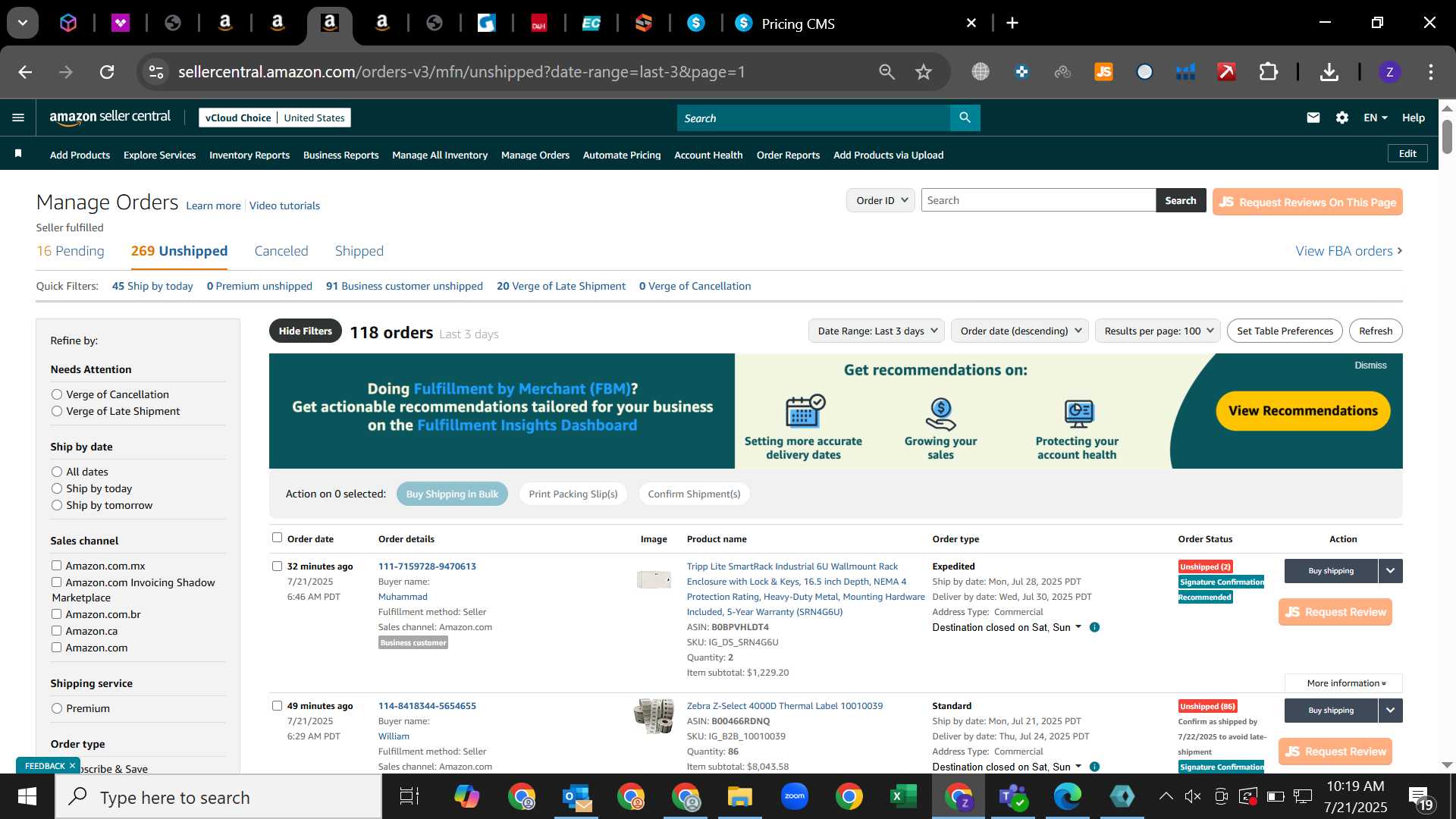Viewport: 1456px width, 819px height.
Task: Tick checkbox for order 111-7159728-9470613
Action: click(277, 566)
